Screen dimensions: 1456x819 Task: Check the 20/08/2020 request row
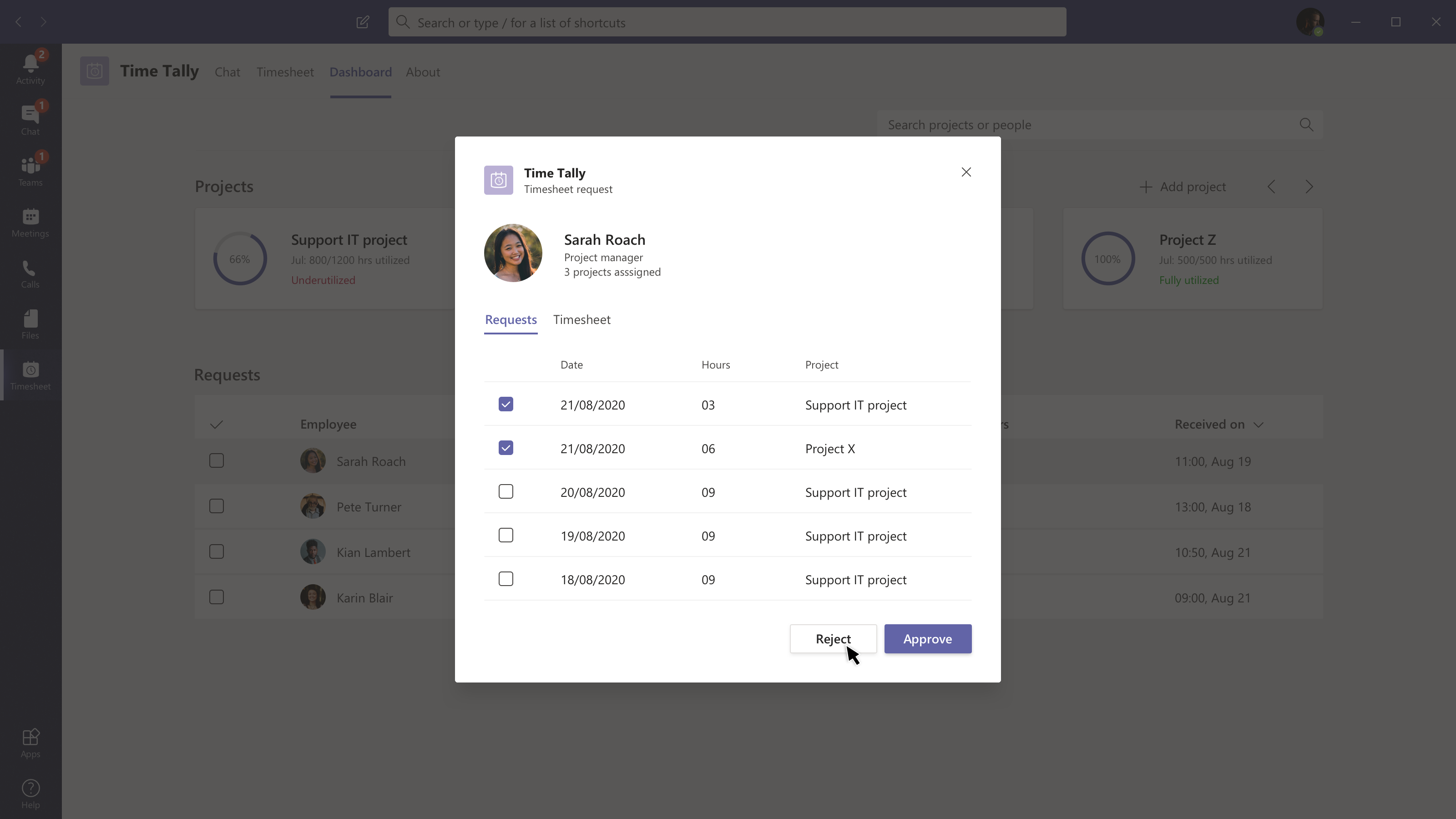506,492
